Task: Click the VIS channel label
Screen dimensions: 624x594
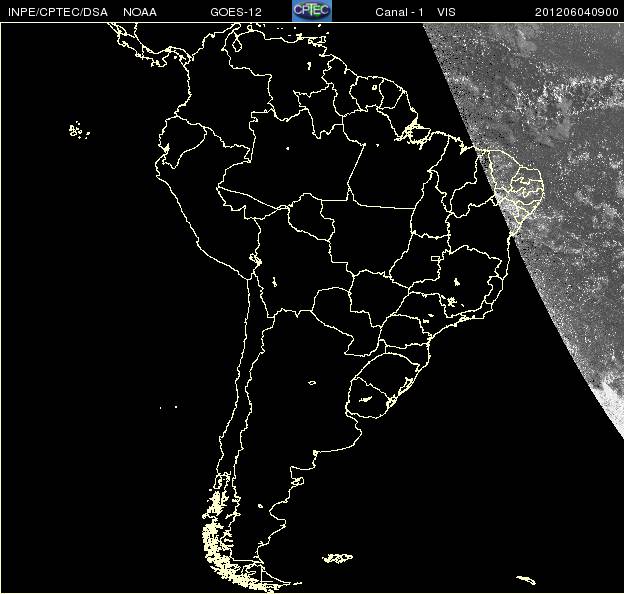Action: pyautogui.click(x=446, y=12)
